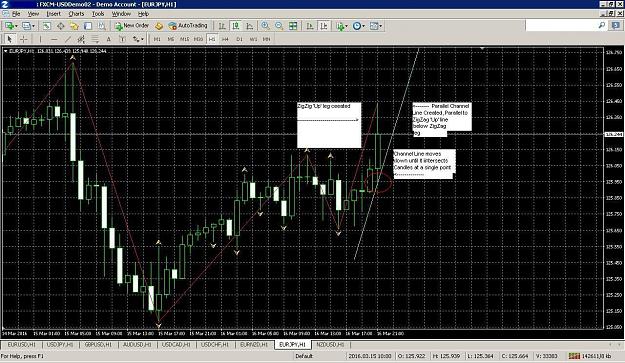The image size is (625, 363).
Task: Switch timeframe to H4
Action: coord(225,39)
